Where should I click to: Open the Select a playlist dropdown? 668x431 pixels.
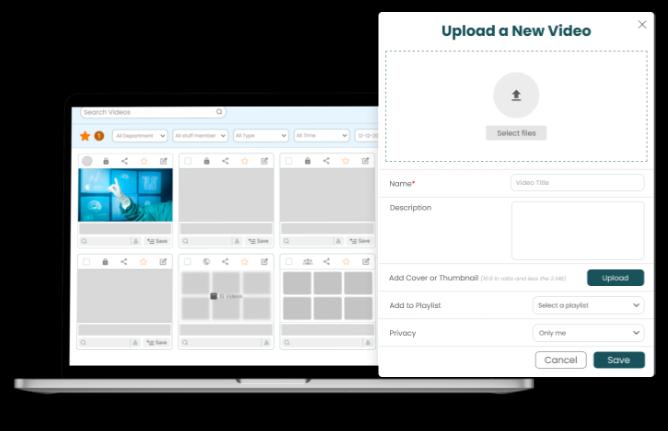tap(588, 305)
